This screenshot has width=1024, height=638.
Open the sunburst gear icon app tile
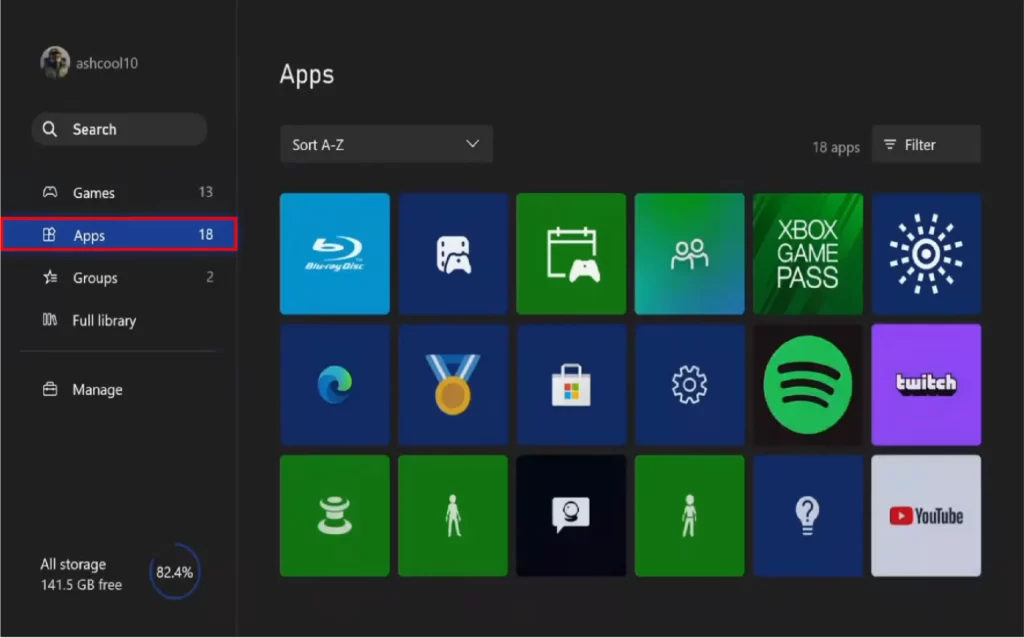coord(926,253)
